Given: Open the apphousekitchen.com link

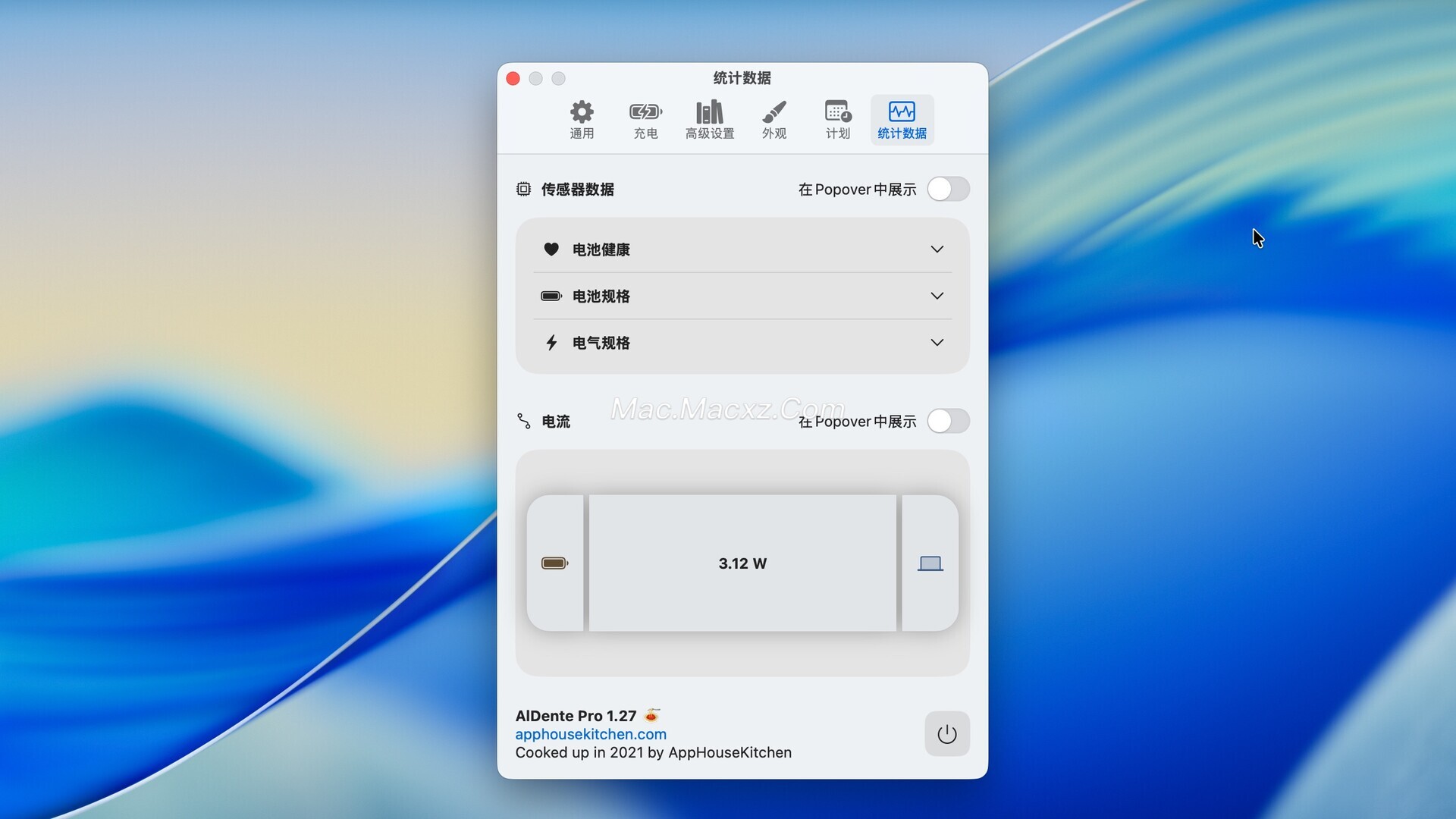Looking at the screenshot, I should (591, 734).
